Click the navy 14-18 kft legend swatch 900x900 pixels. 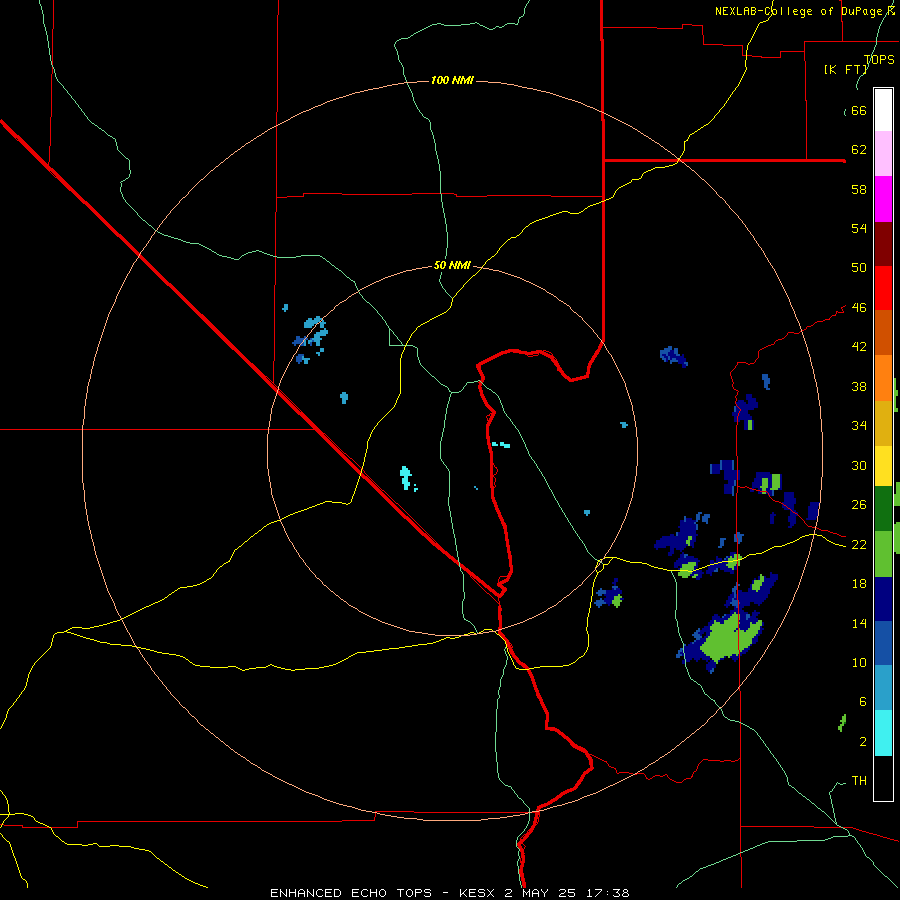tap(883, 599)
